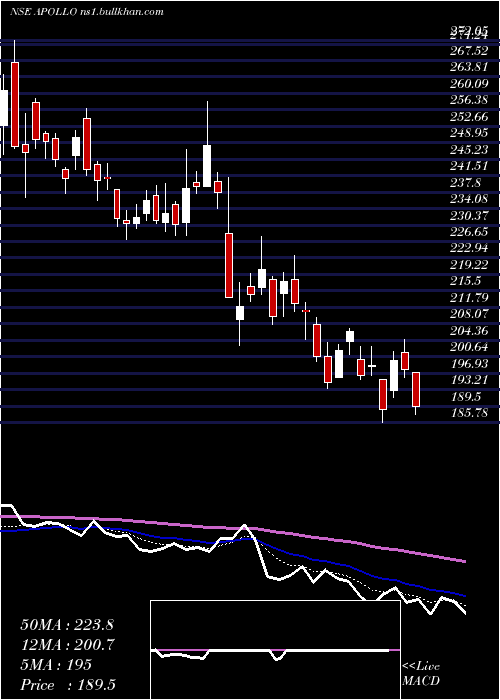Click the 215.5 price axis label
500x700 pixels.
pyautogui.click(x=466, y=281)
